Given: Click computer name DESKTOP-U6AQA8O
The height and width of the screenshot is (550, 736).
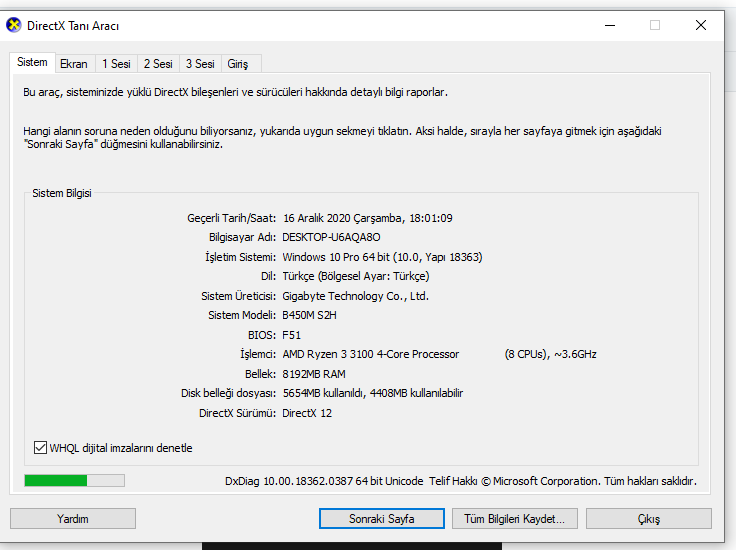Looking at the screenshot, I should point(331,237).
